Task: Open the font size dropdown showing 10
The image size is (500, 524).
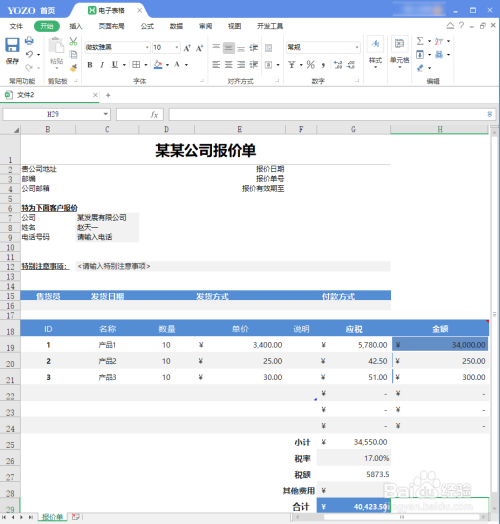Action: (166, 47)
